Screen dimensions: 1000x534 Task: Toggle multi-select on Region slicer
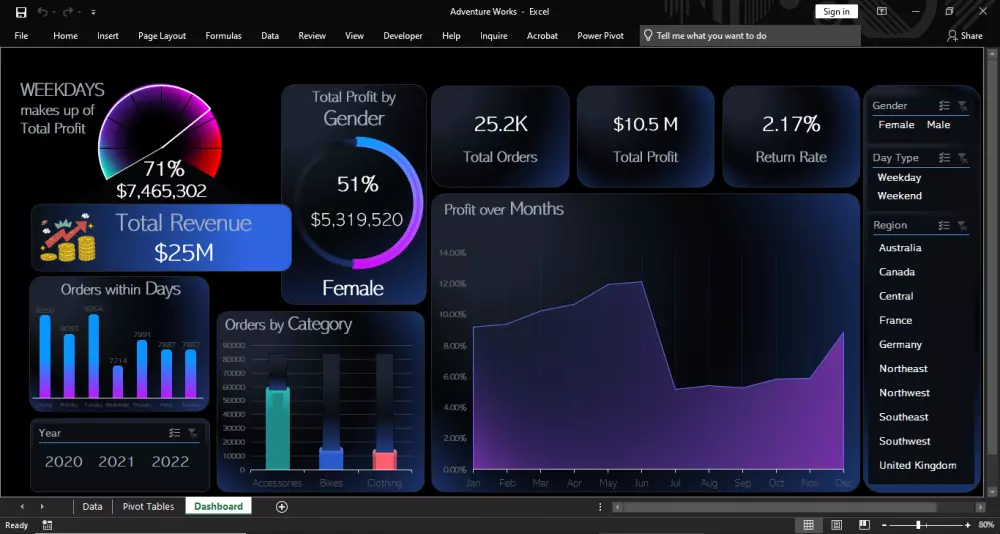point(945,225)
